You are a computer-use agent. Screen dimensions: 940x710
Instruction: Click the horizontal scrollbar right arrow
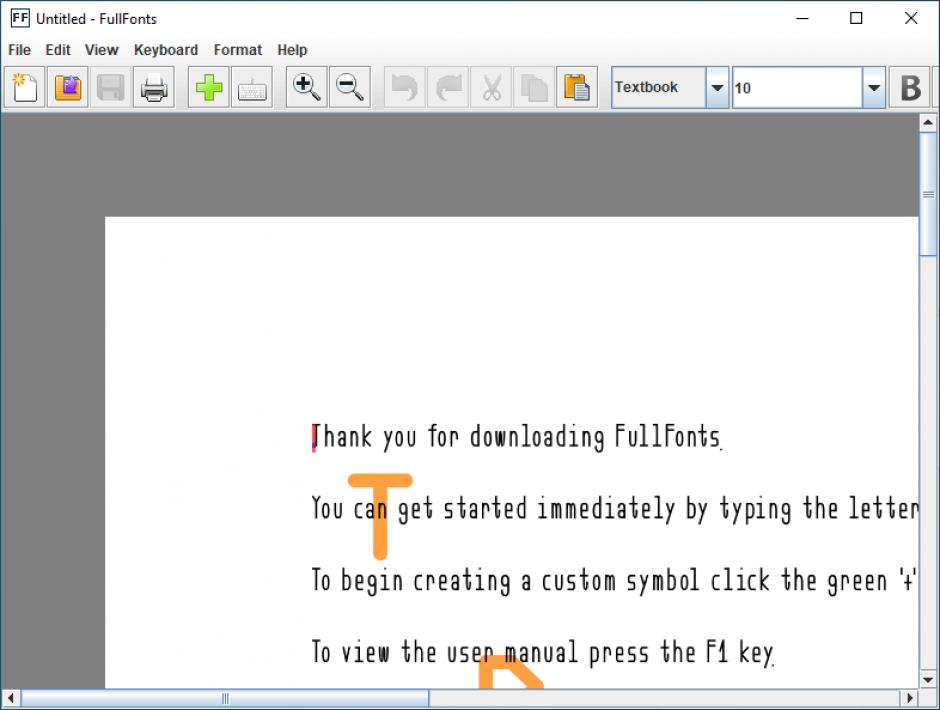909,698
